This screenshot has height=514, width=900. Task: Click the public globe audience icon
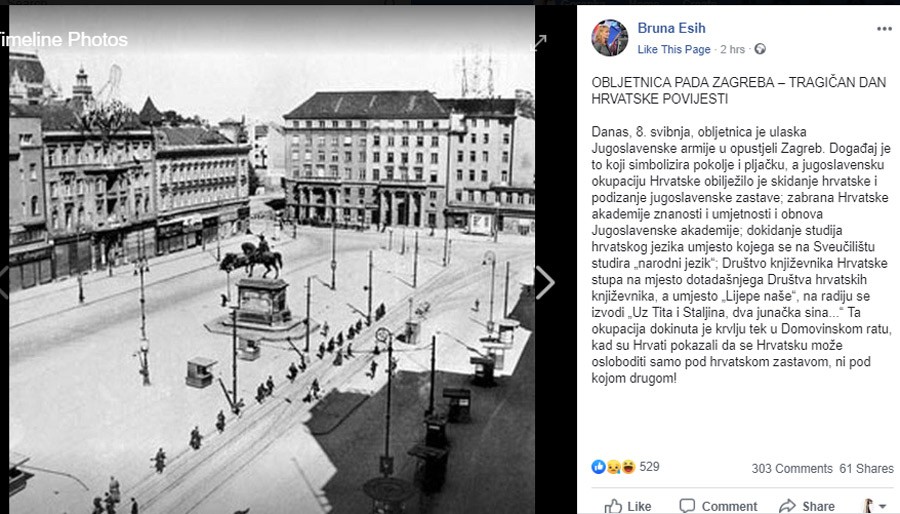(x=760, y=49)
